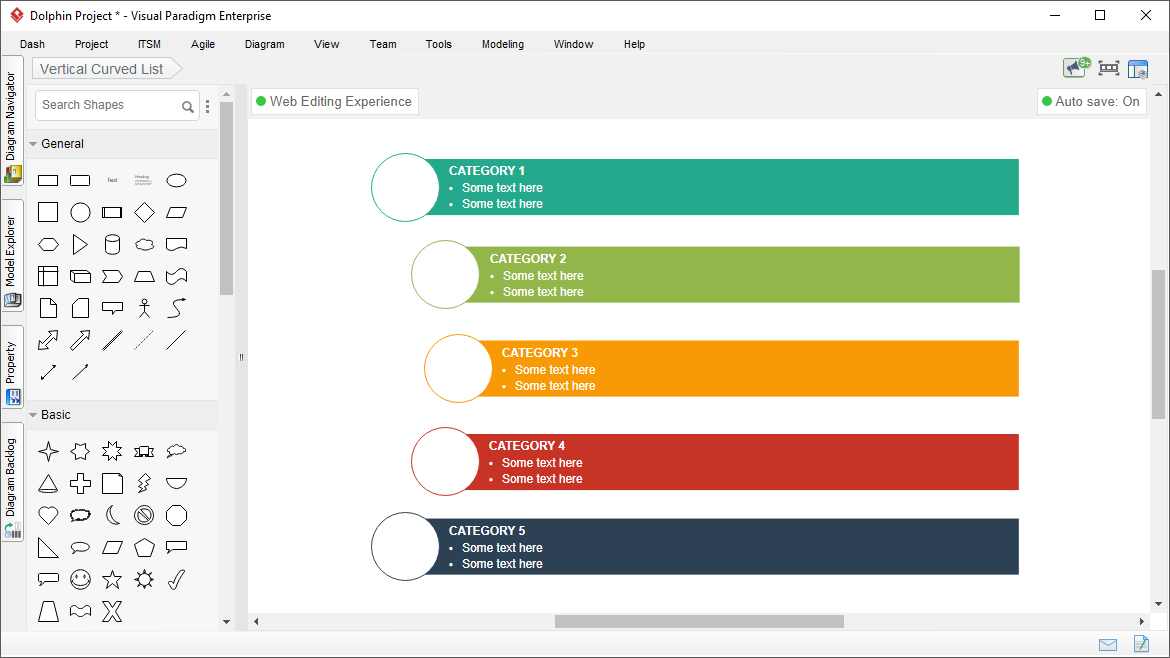
Task: Choose the cylinder shape
Action: coord(112,245)
